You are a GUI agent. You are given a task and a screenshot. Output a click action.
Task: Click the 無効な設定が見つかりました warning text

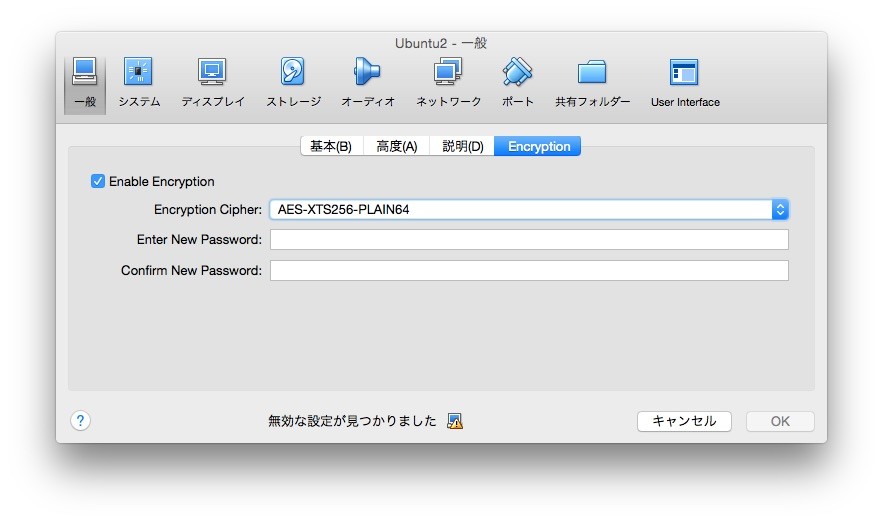click(352, 421)
